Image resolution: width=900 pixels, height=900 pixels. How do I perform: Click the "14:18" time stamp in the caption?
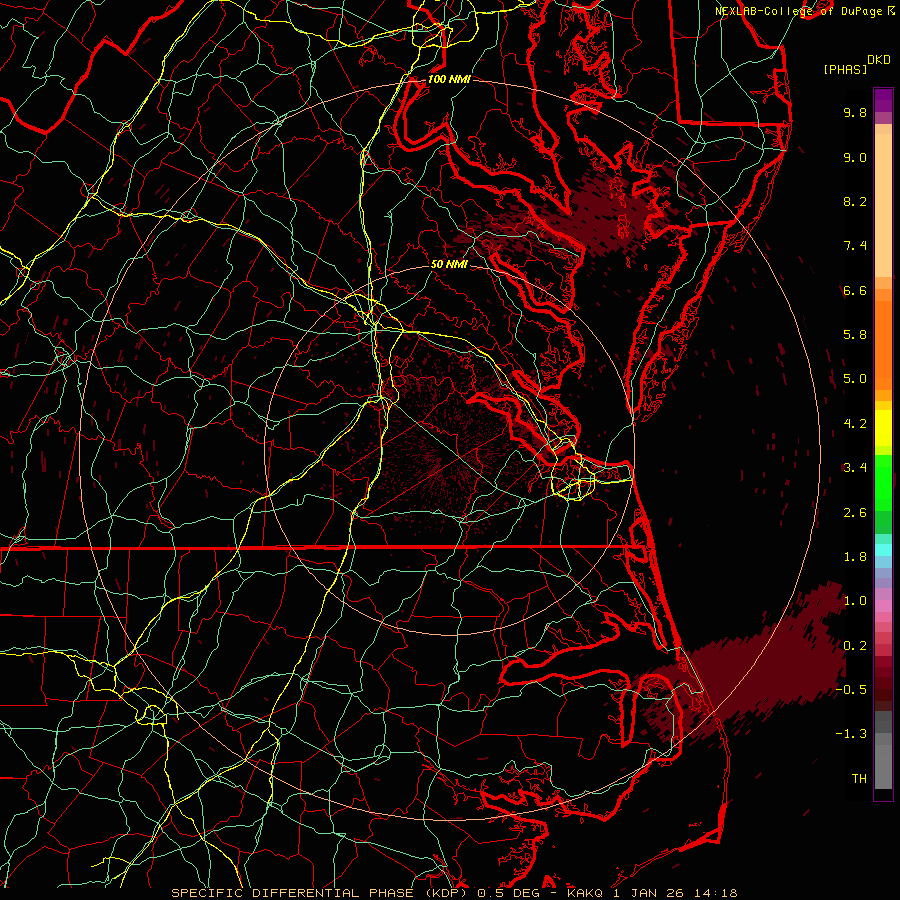pos(715,893)
